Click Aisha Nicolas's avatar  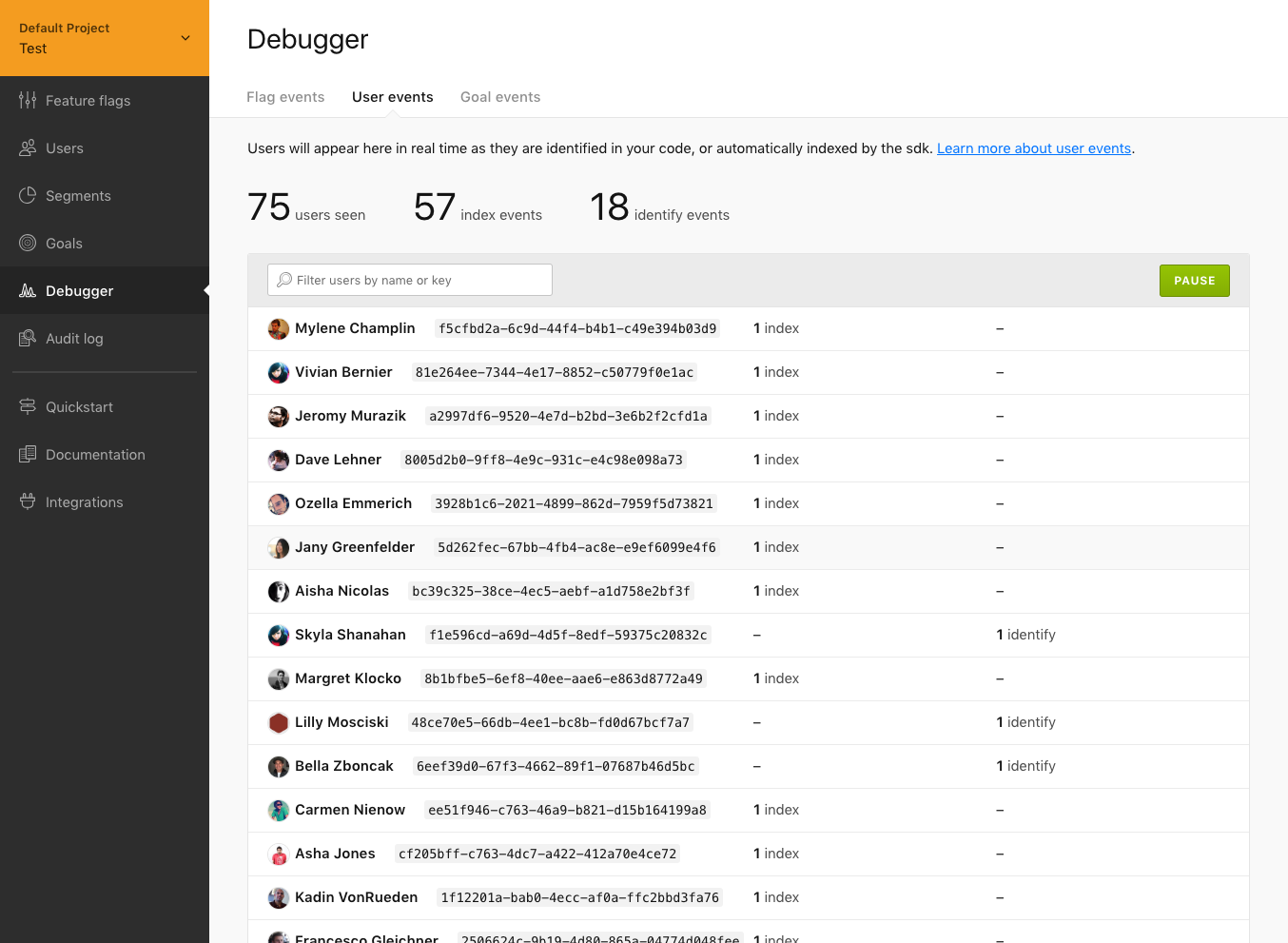[x=279, y=592]
